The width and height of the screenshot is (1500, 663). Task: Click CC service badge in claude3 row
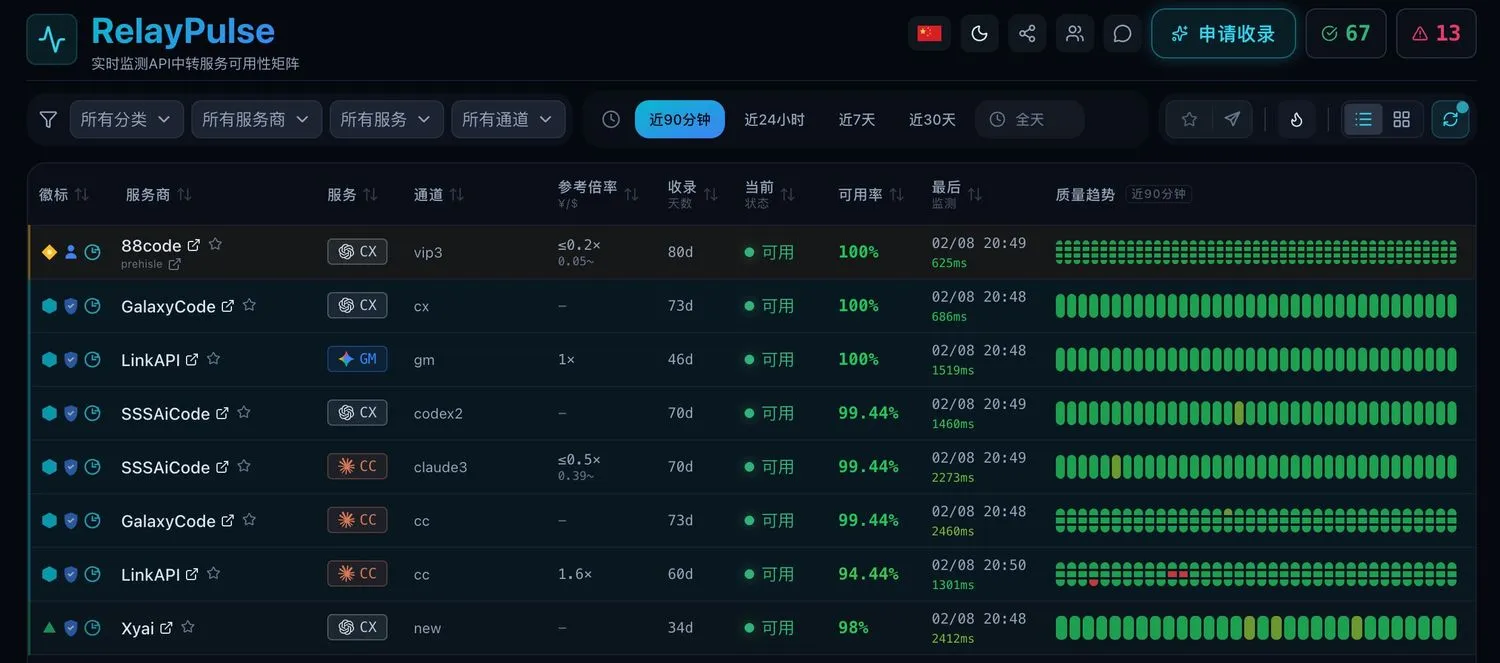tap(357, 466)
